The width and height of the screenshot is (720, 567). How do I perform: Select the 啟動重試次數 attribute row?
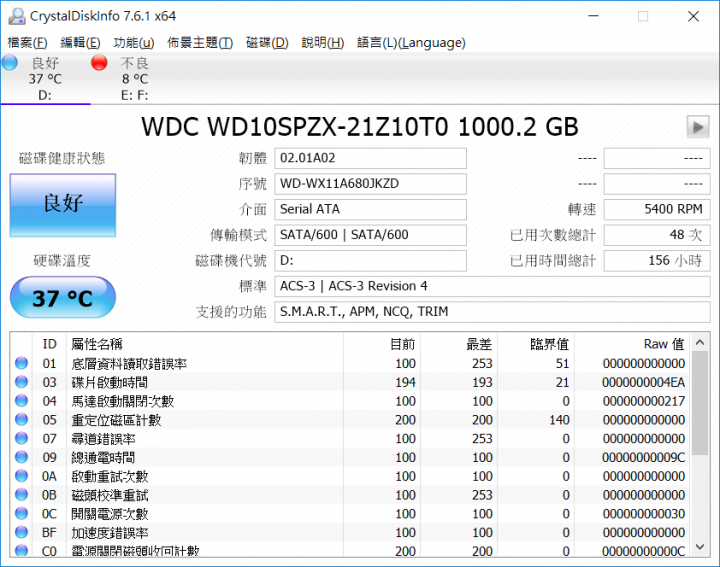point(350,477)
